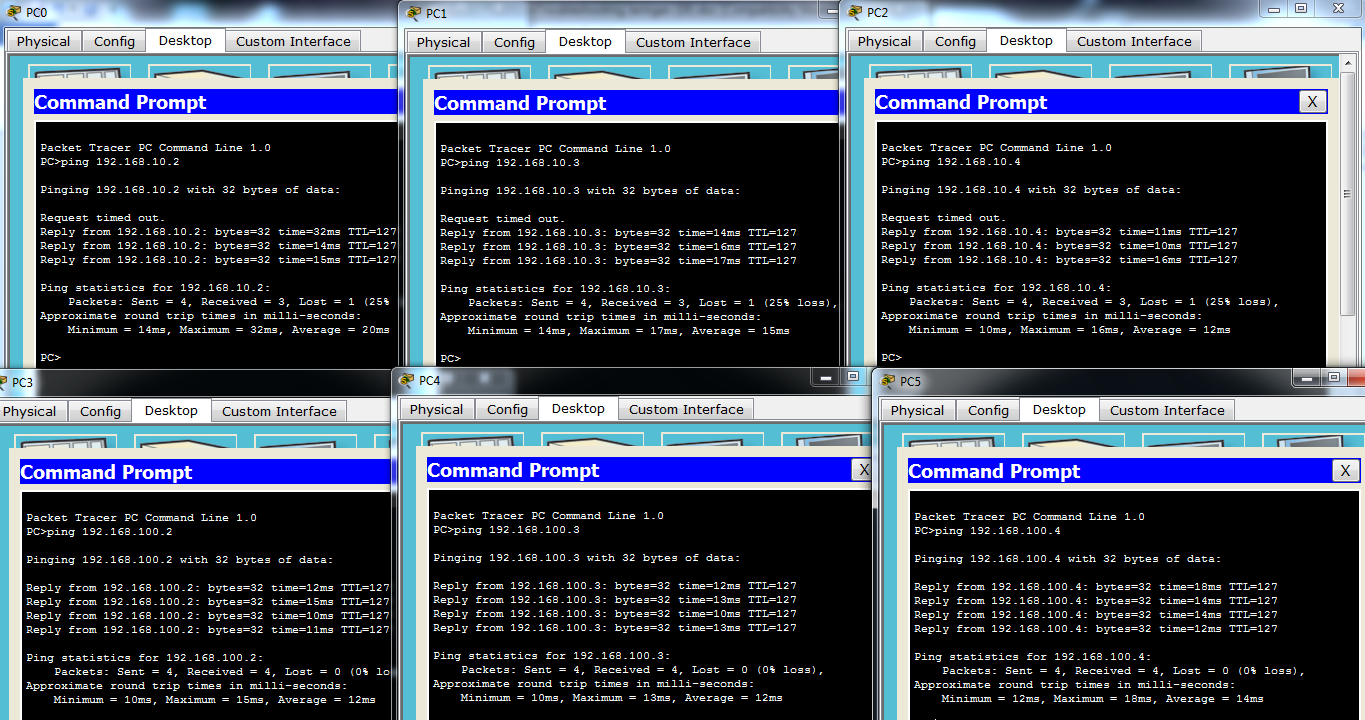Minimize the PC4 window
1365x720 pixels.
pyautogui.click(x=825, y=378)
